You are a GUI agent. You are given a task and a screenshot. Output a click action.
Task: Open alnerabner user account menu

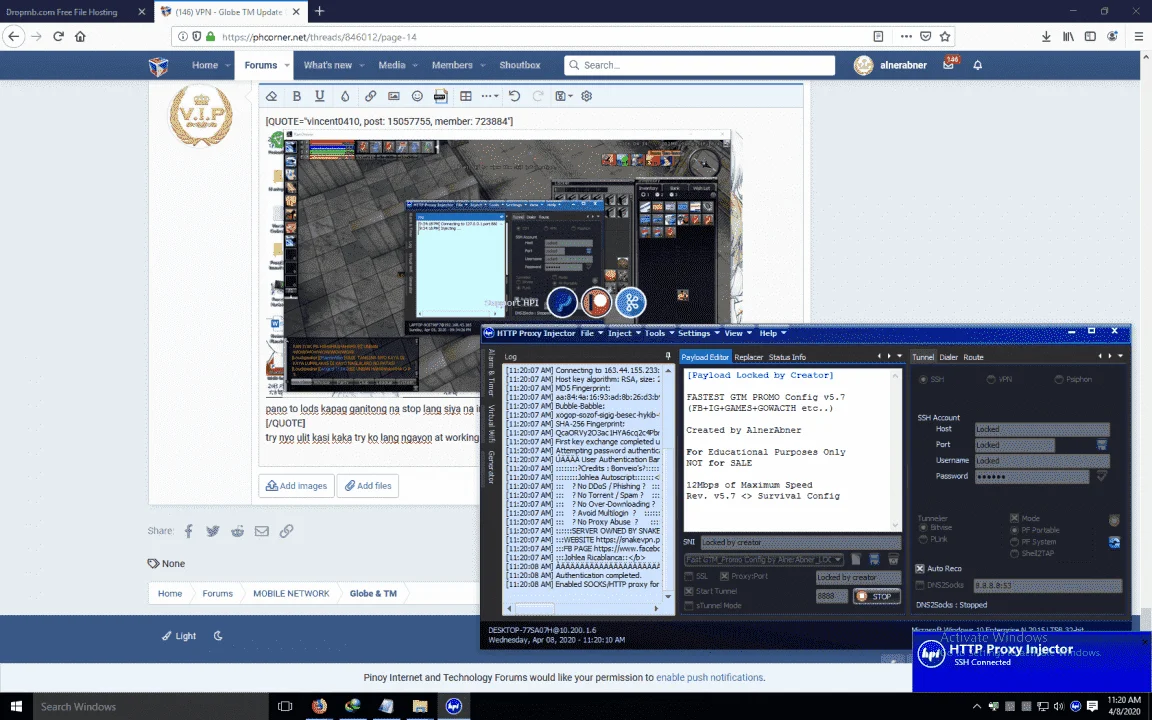pos(890,65)
